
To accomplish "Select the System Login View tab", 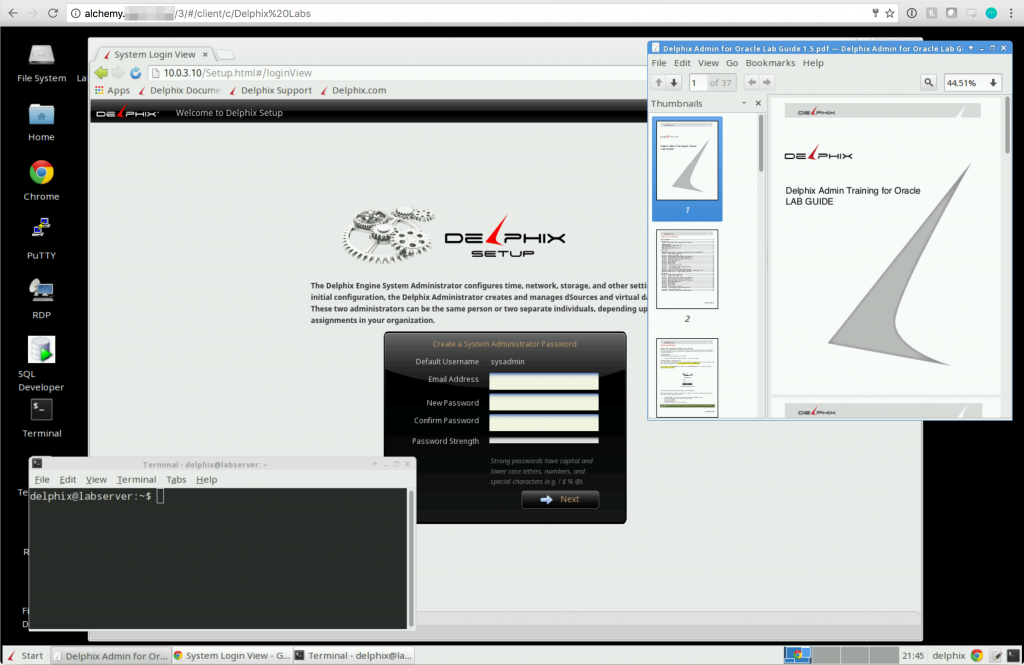I will click(154, 54).
